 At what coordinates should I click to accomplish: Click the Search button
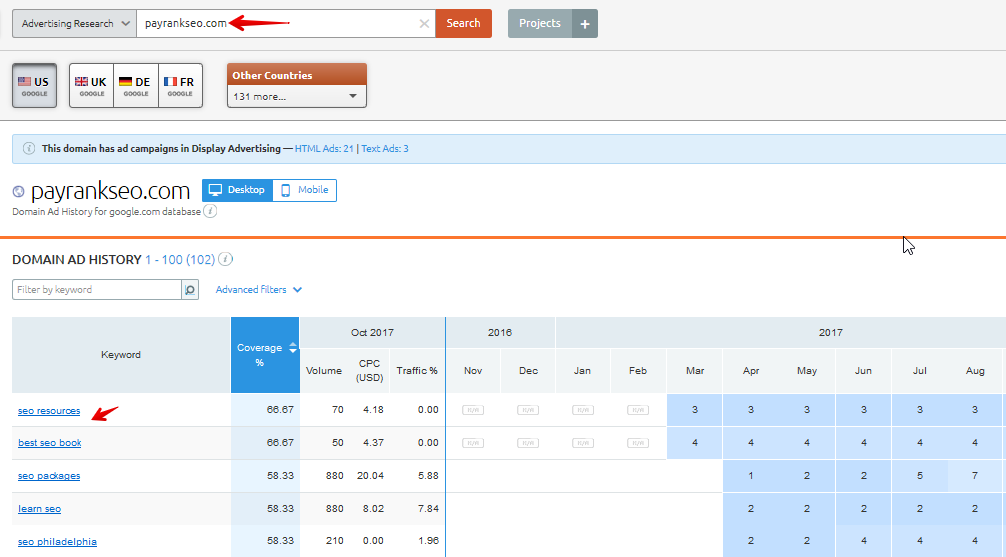463,24
